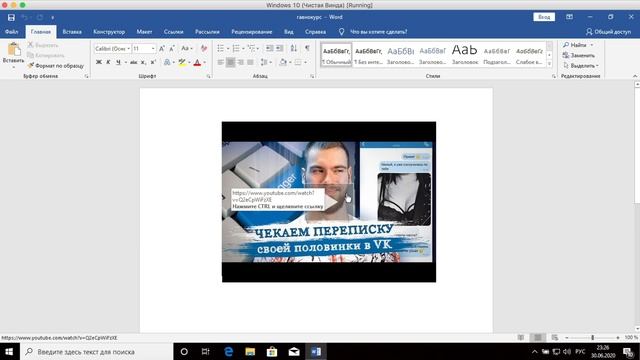Click Общий доступ share button
The image size is (640, 360).
click(608, 32)
